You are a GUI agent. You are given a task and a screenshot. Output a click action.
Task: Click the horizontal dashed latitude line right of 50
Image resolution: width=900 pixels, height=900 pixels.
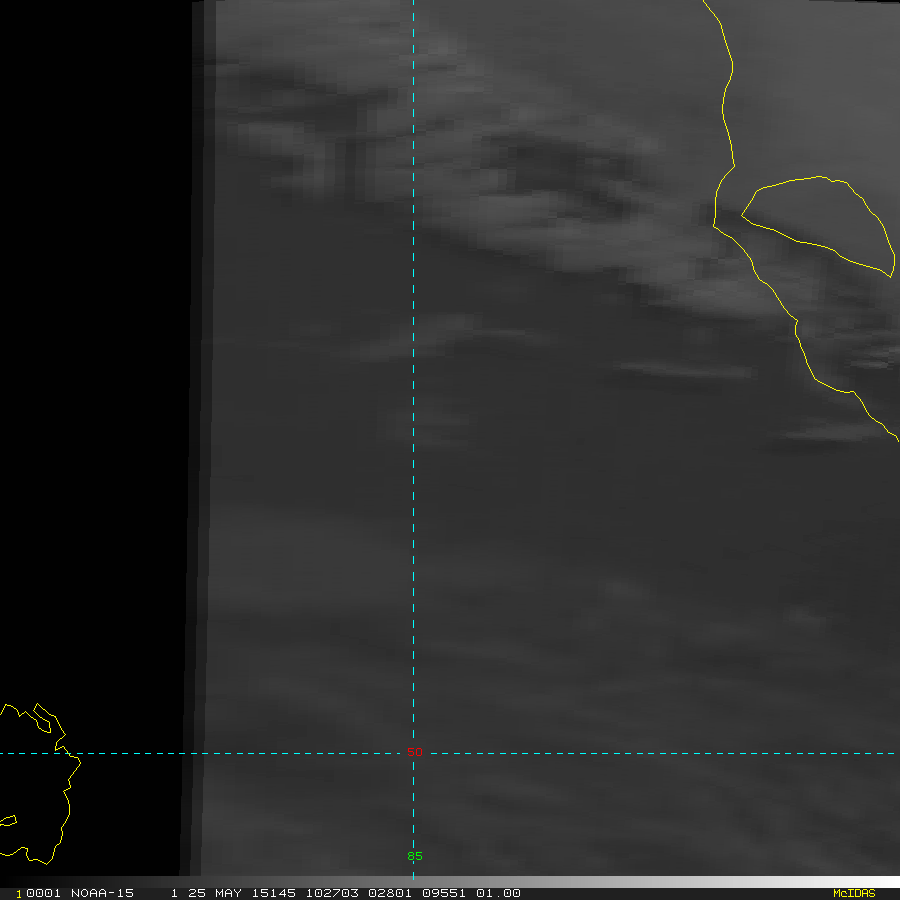pos(650,753)
